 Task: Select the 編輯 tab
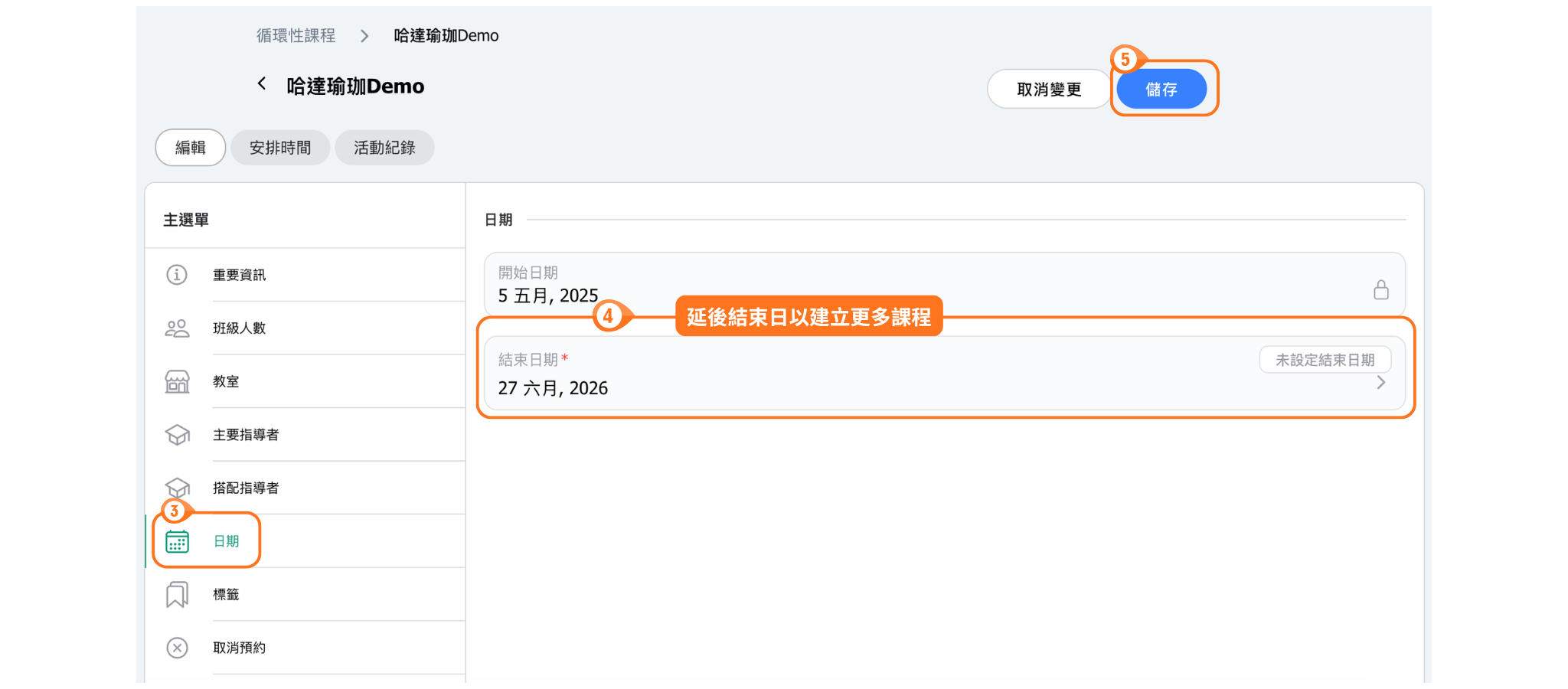(191, 148)
